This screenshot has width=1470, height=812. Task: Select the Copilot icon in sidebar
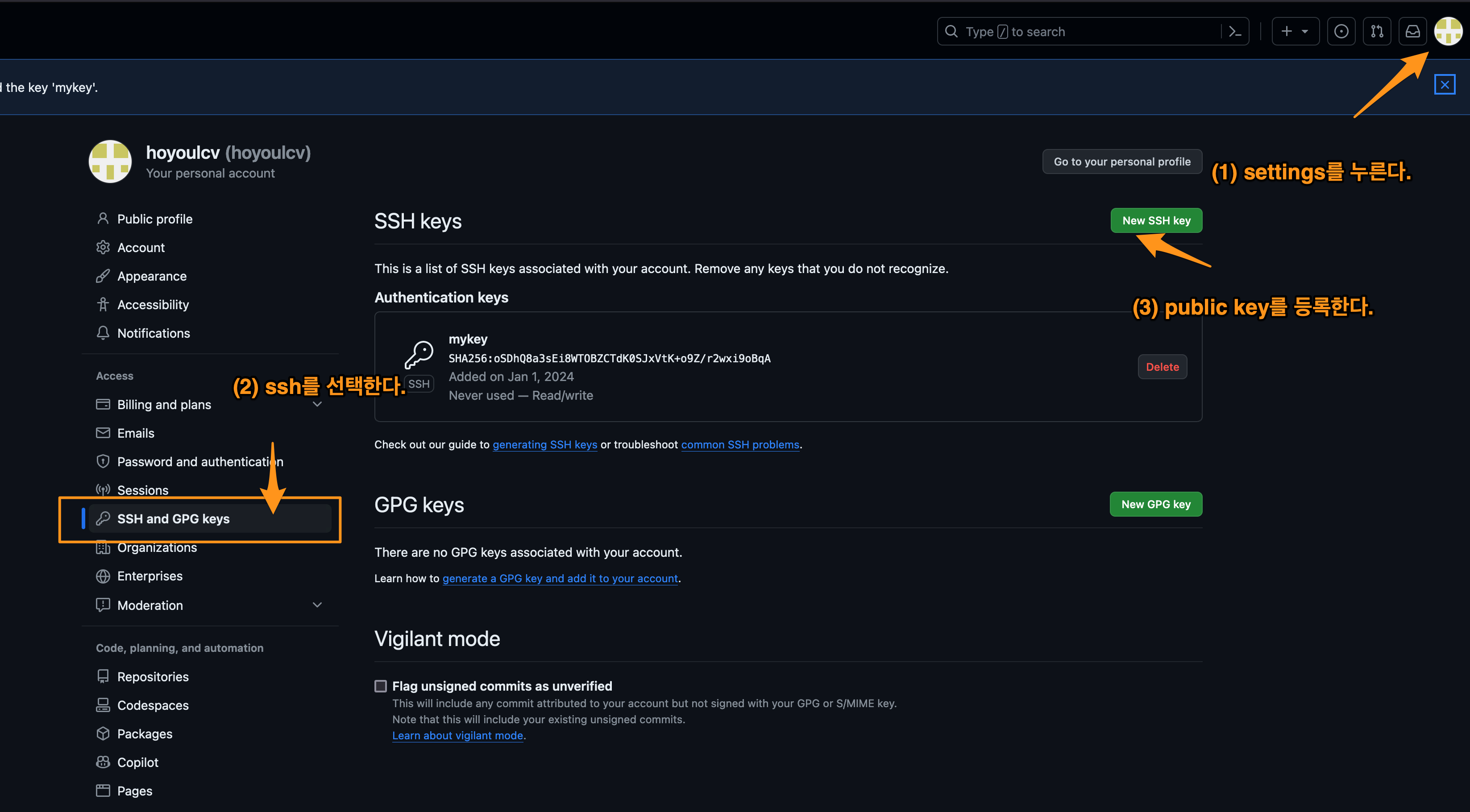[103, 762]
